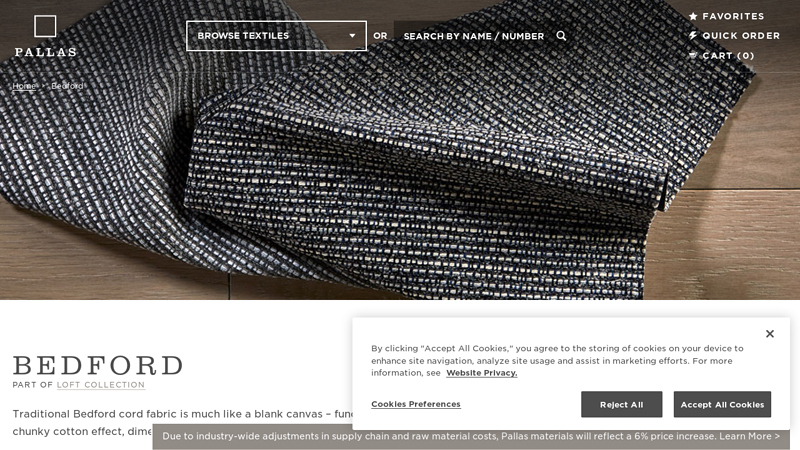Image resolution: width=800 pixels, height=450 pixels.
Task: Click the Favorites star icon
Action: (x=693, y=16)
